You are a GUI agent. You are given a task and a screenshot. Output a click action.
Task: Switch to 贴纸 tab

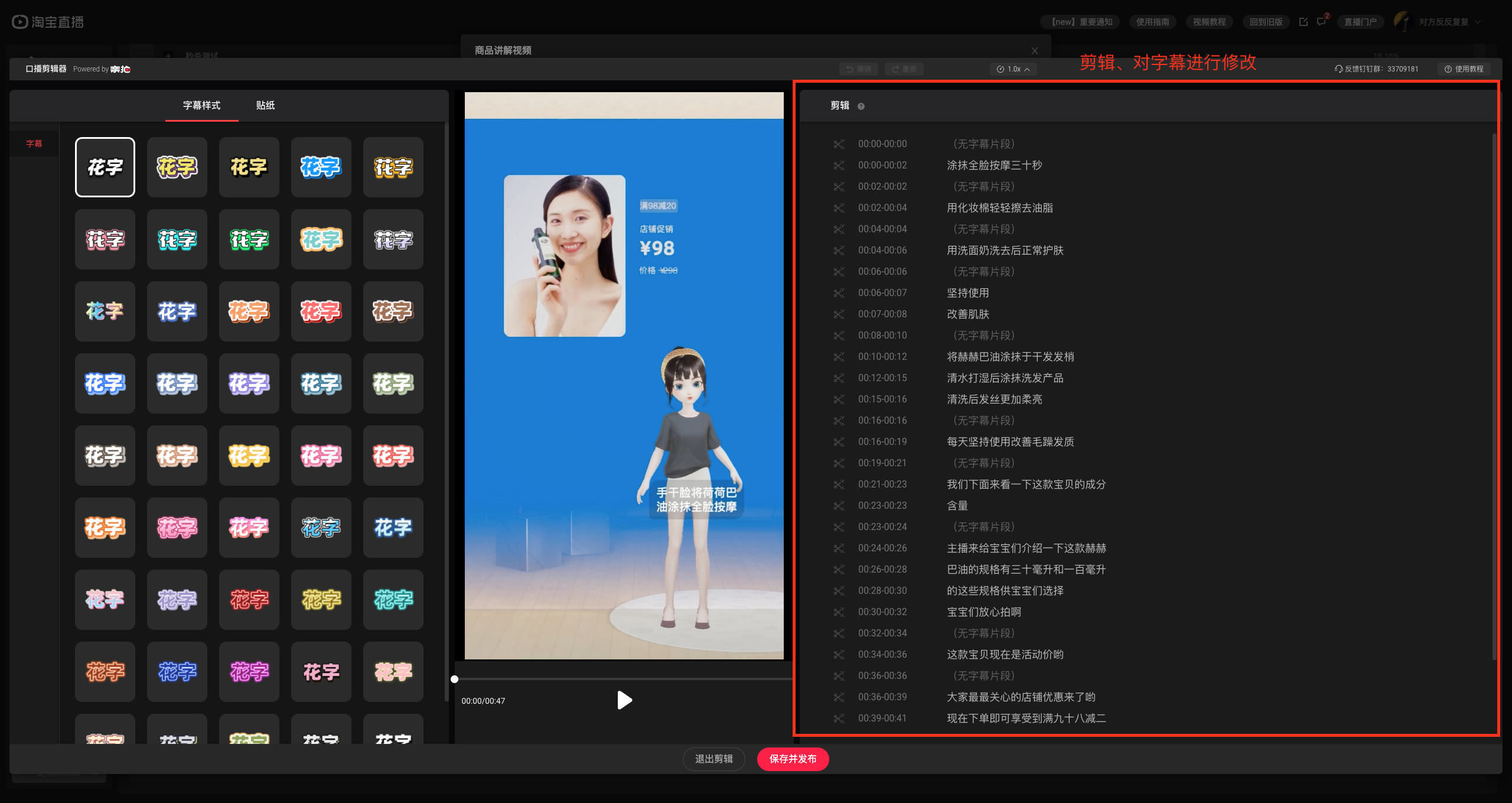tap(265, 105)
